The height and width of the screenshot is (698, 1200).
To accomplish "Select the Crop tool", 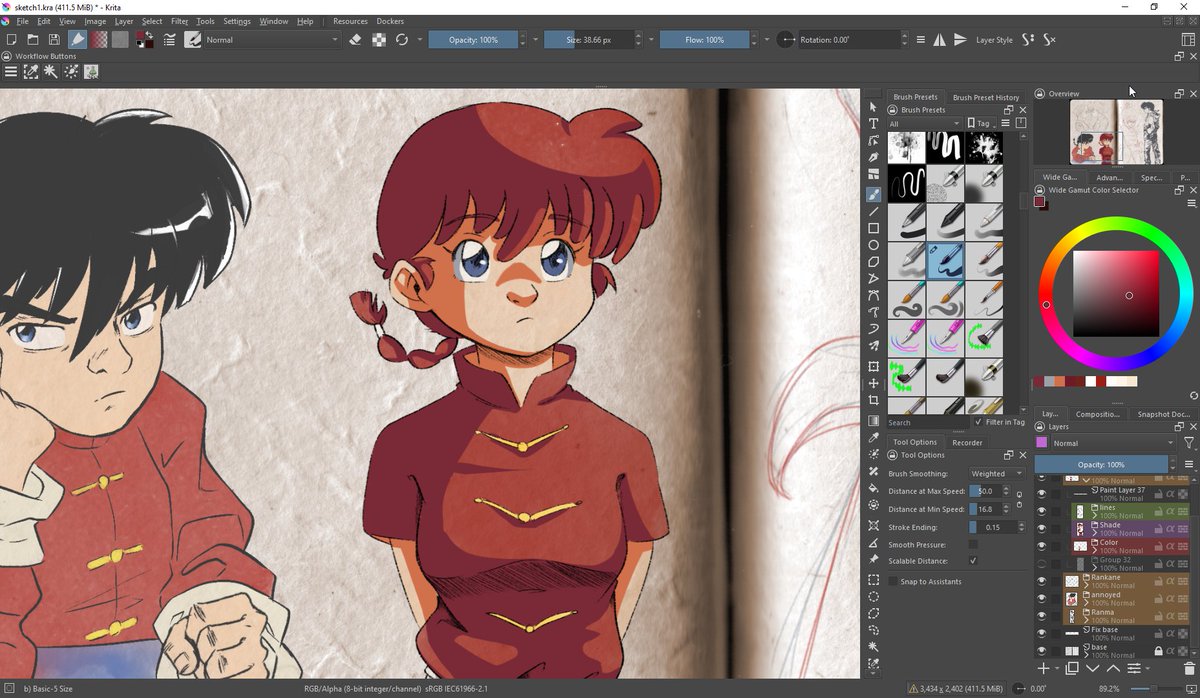I will [873, 400].
